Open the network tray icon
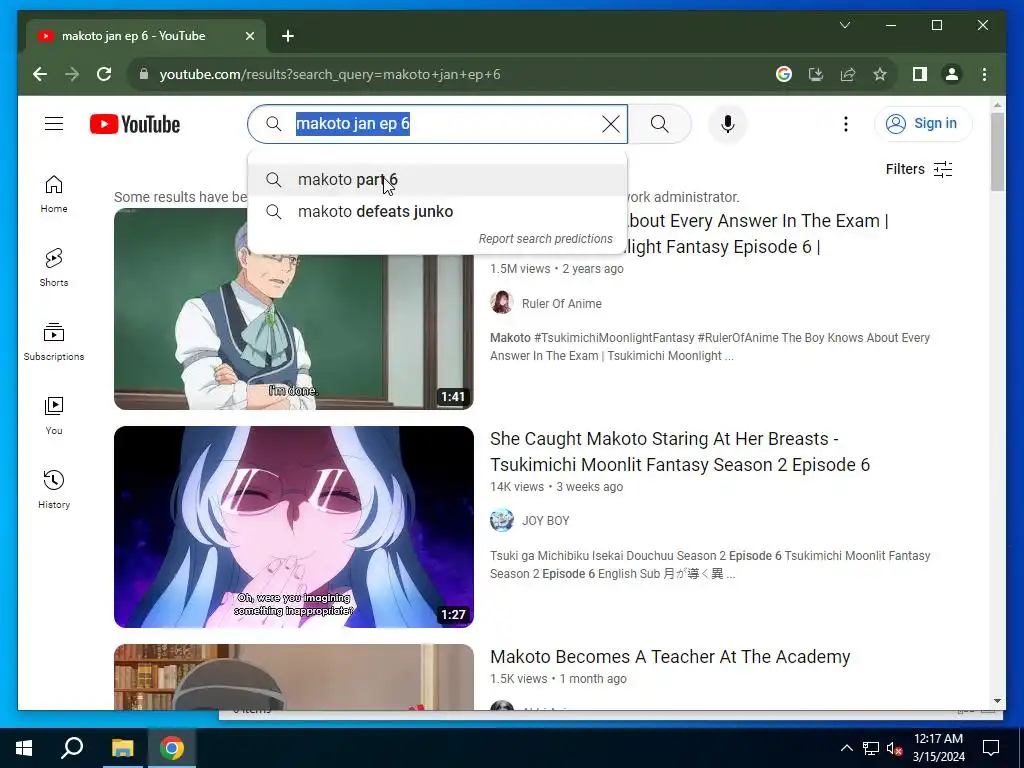The height and width of the screenshot is (768, 1024). click(871, 748)
